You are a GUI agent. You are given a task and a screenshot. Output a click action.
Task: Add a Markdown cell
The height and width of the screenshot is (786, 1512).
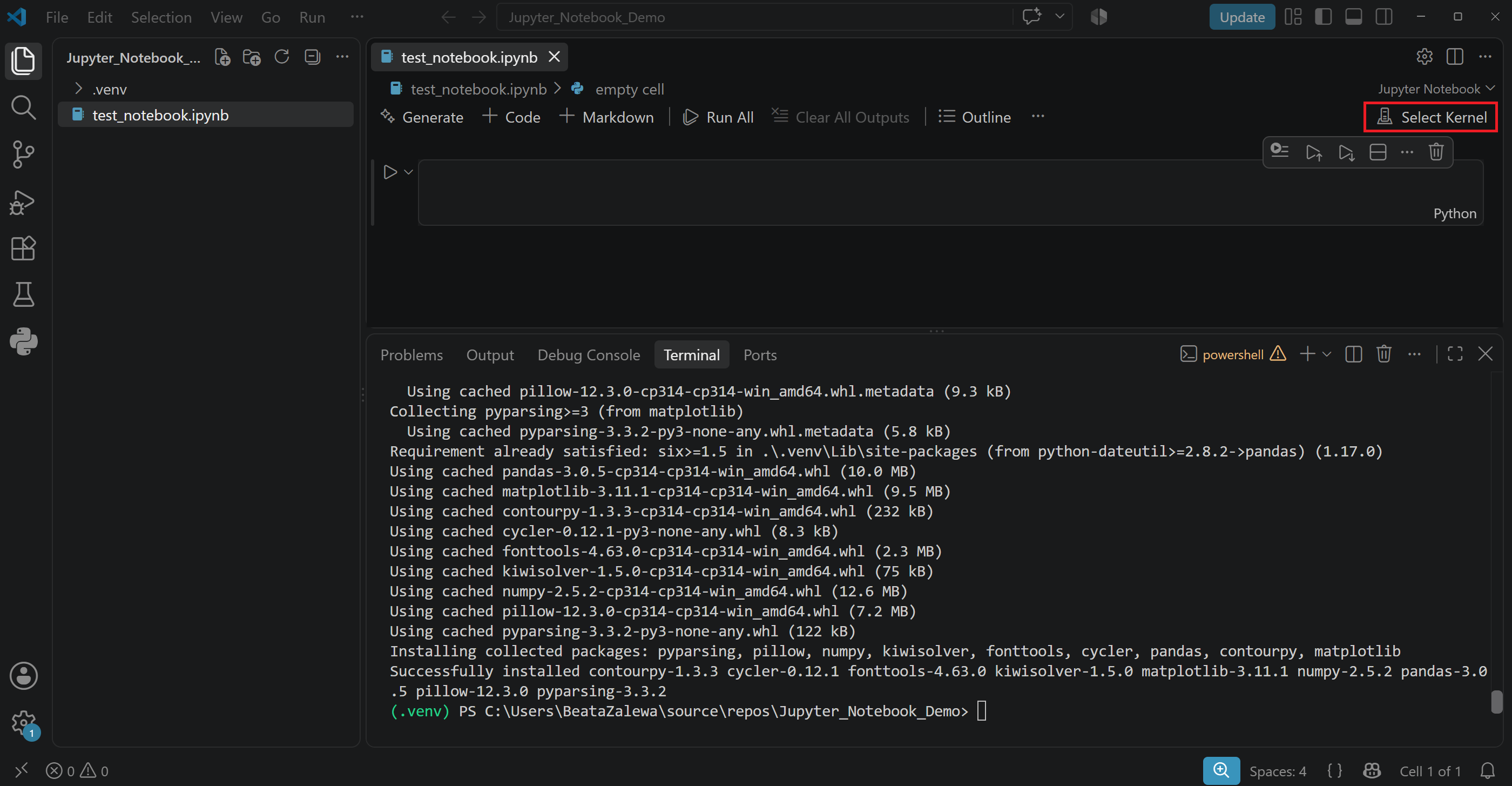coord(607,117)
